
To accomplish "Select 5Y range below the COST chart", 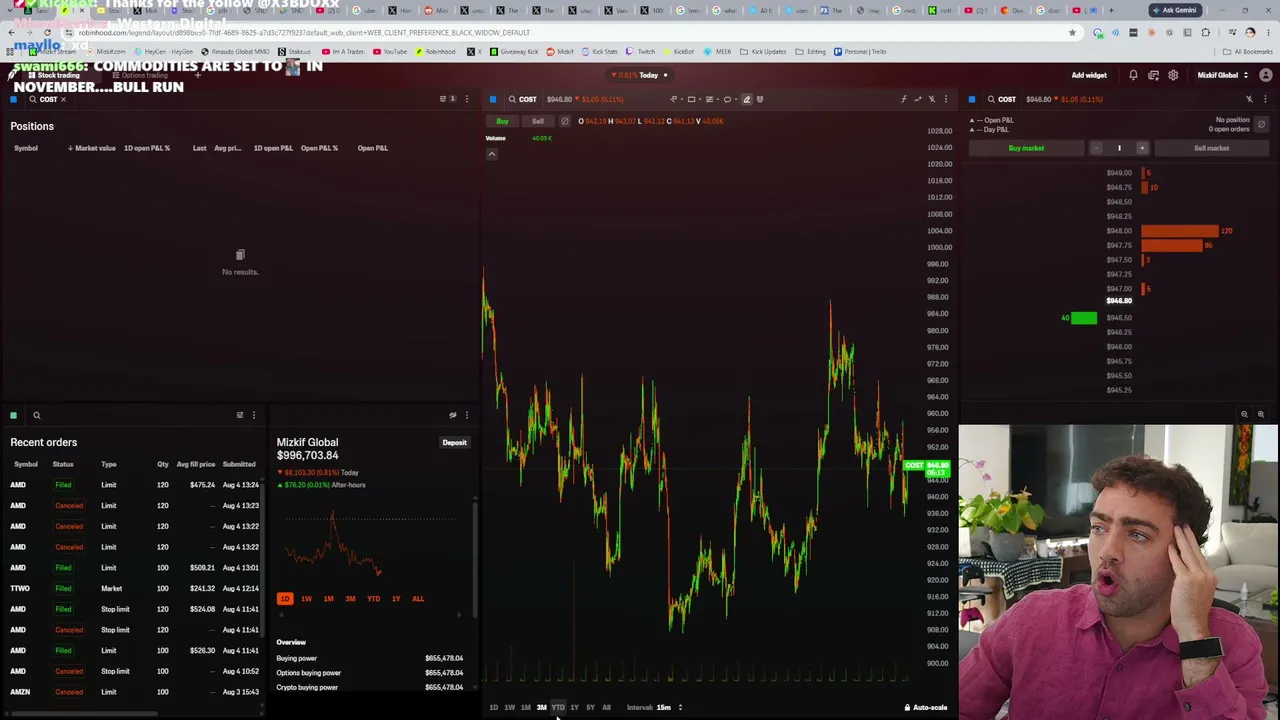I will point(590,708).
